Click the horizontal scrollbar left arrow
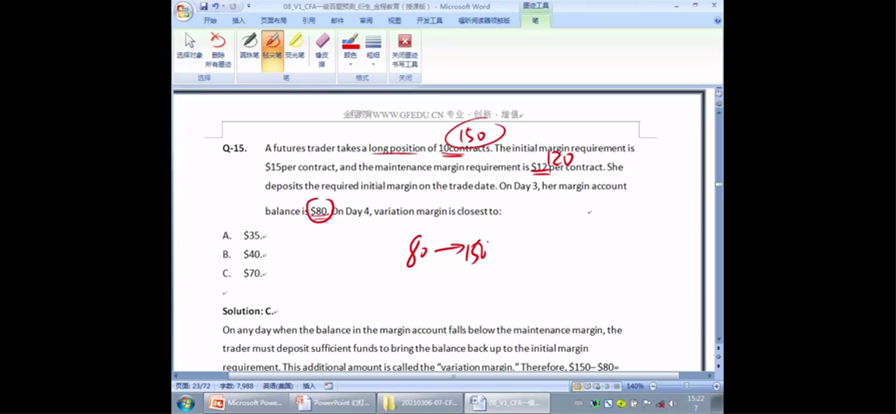The height and width of the screenshot is (414, 896). click(176, 376)
